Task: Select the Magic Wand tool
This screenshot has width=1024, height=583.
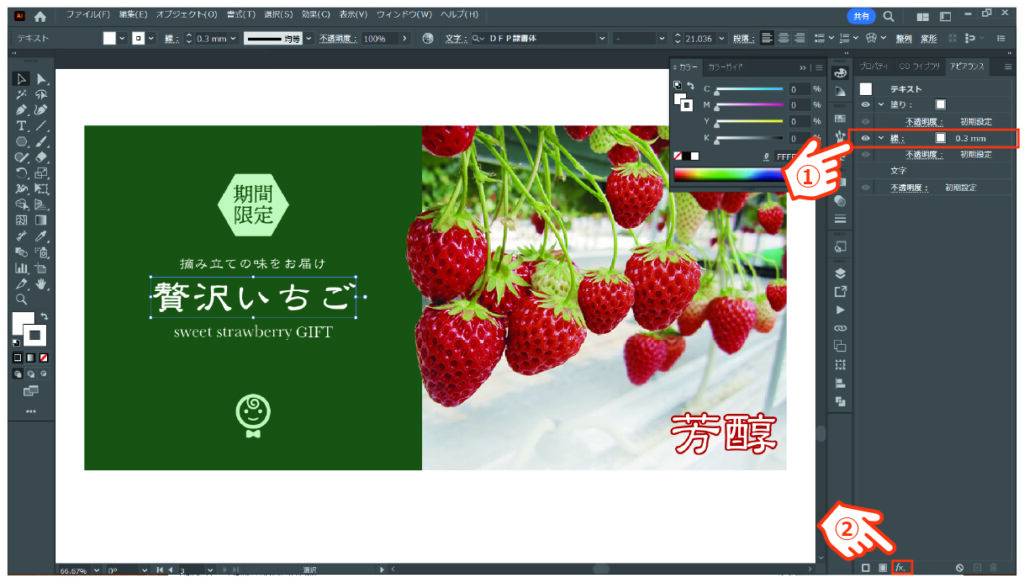Action: [21, 95]
